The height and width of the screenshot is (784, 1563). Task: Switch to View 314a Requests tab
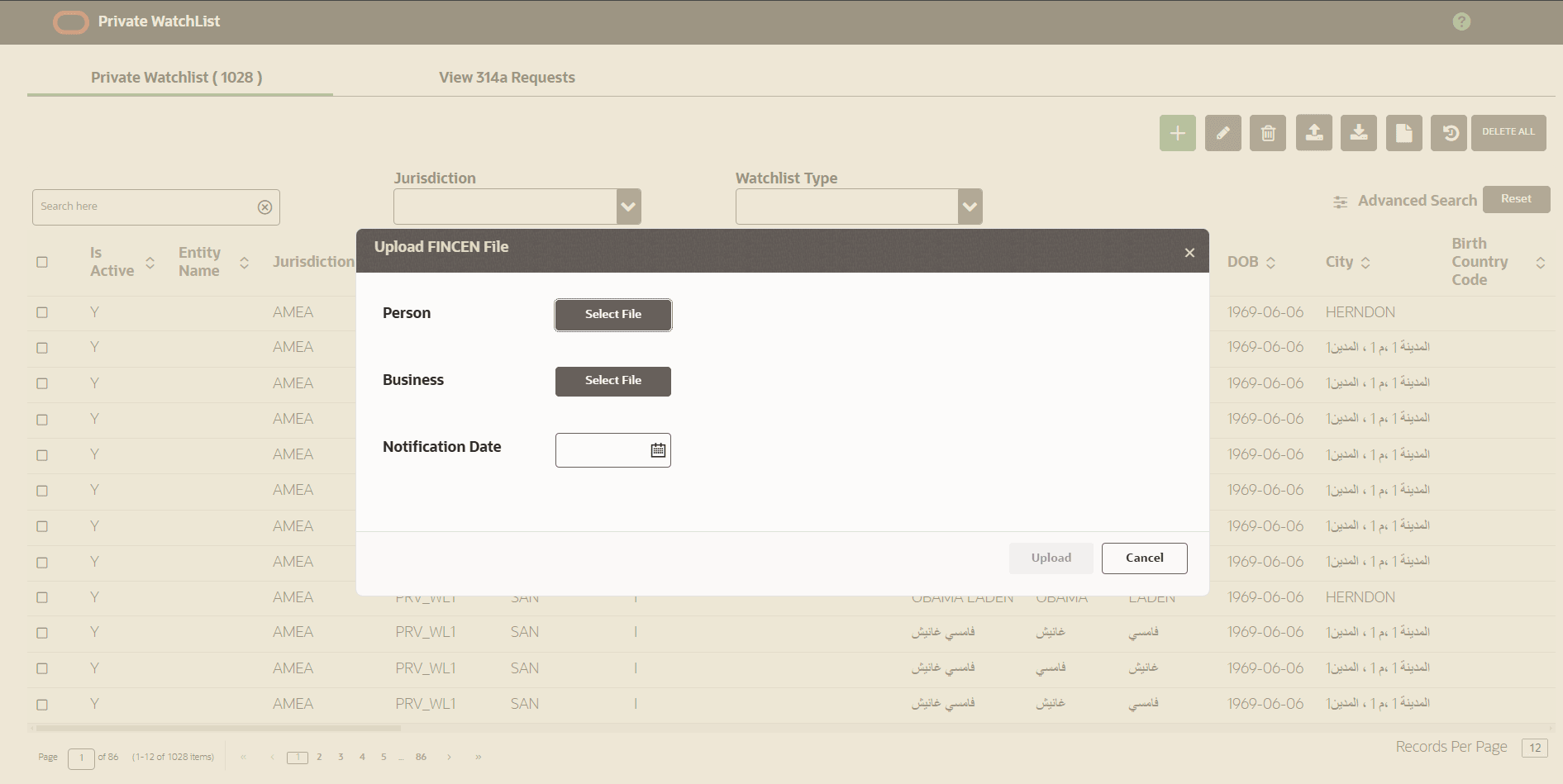pyautogui.click(x=507, y=78)
